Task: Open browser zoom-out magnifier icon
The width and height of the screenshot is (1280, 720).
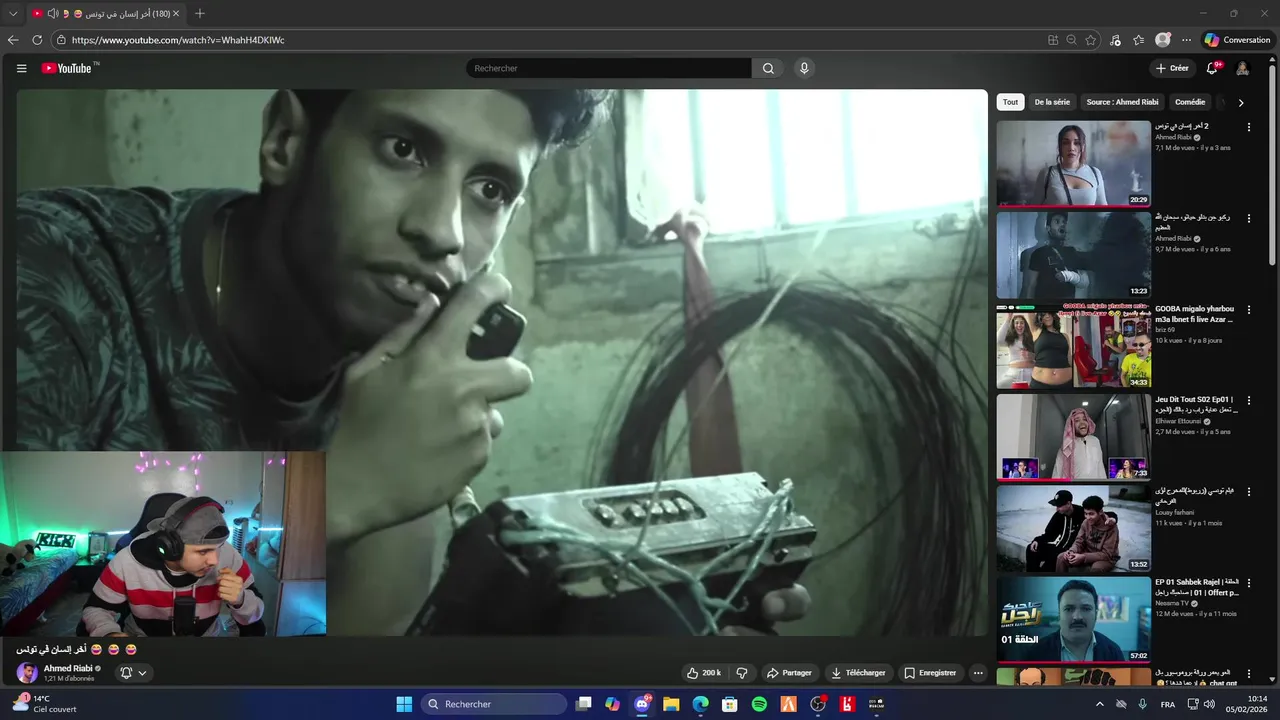Action: click(1071, 40)
